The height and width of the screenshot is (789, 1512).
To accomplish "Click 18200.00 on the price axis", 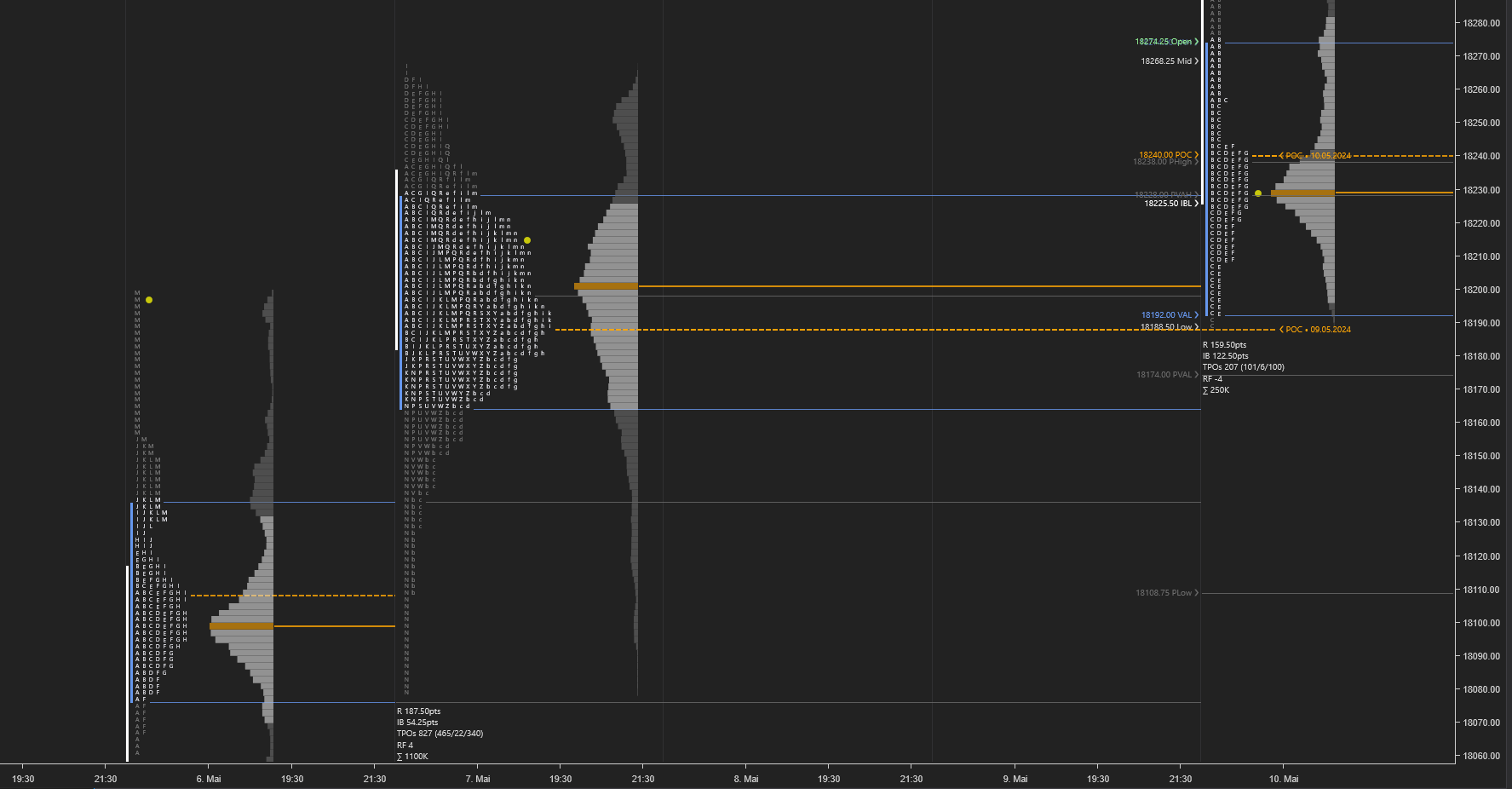I will pos(1481,290).
